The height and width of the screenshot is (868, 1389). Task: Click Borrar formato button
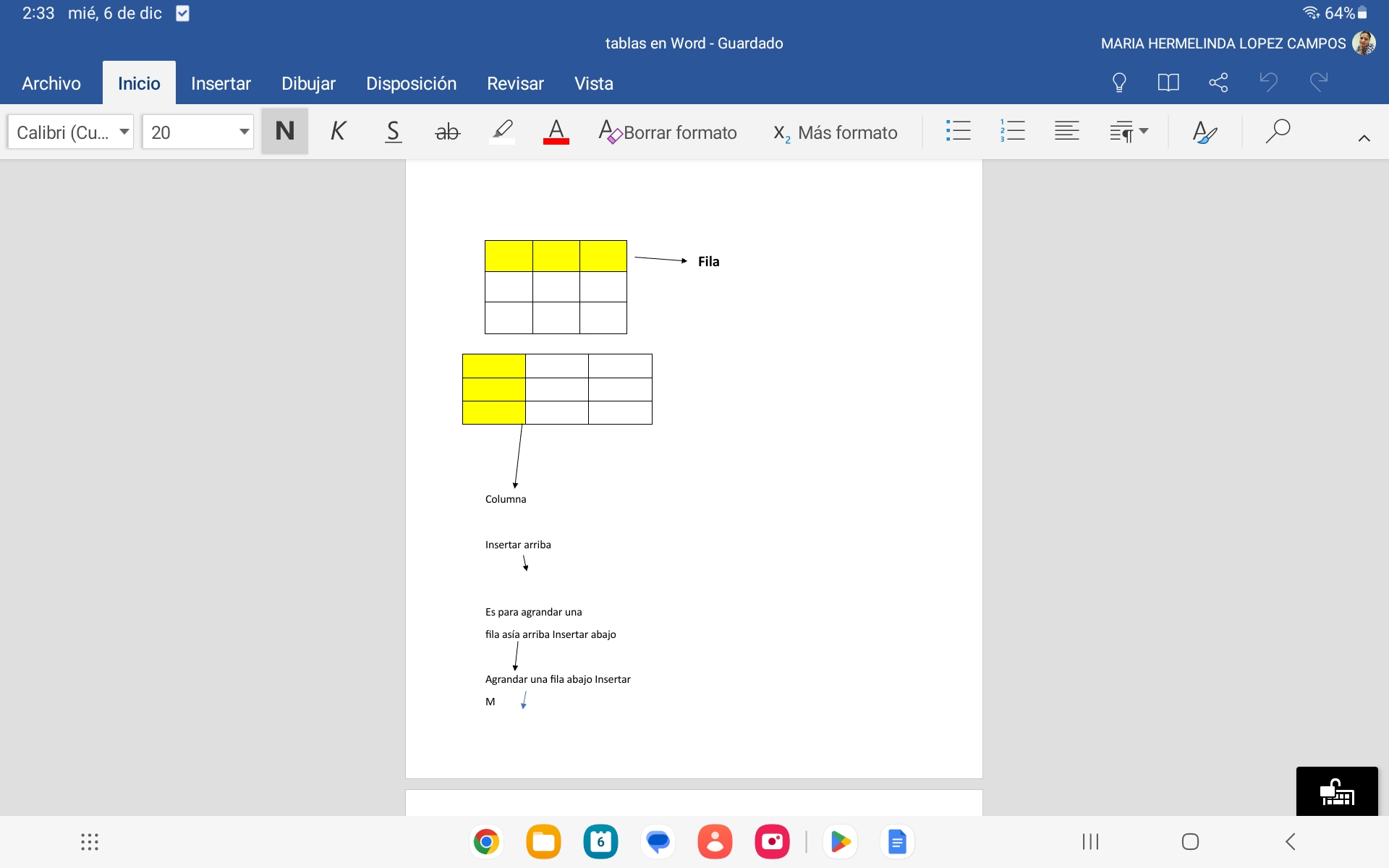pos(668,132)
